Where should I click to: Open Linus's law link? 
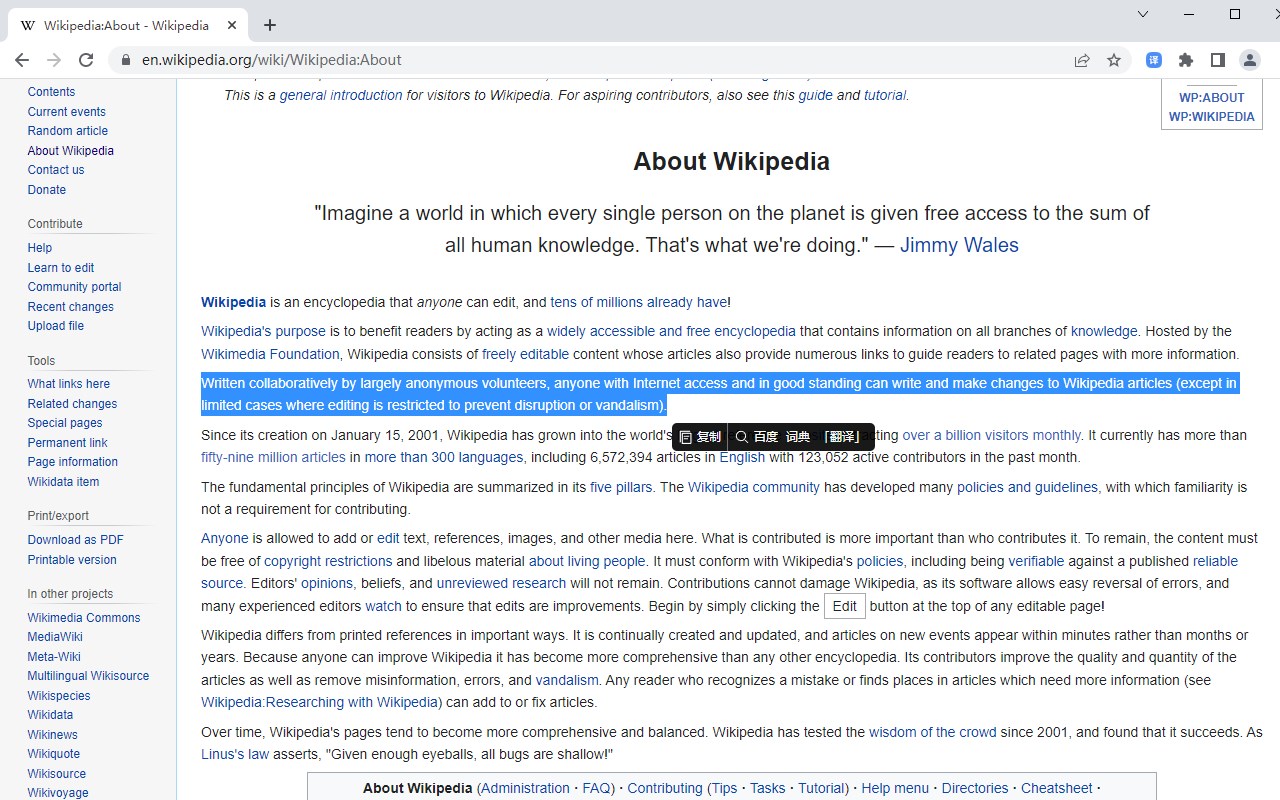tap(235, 754)
